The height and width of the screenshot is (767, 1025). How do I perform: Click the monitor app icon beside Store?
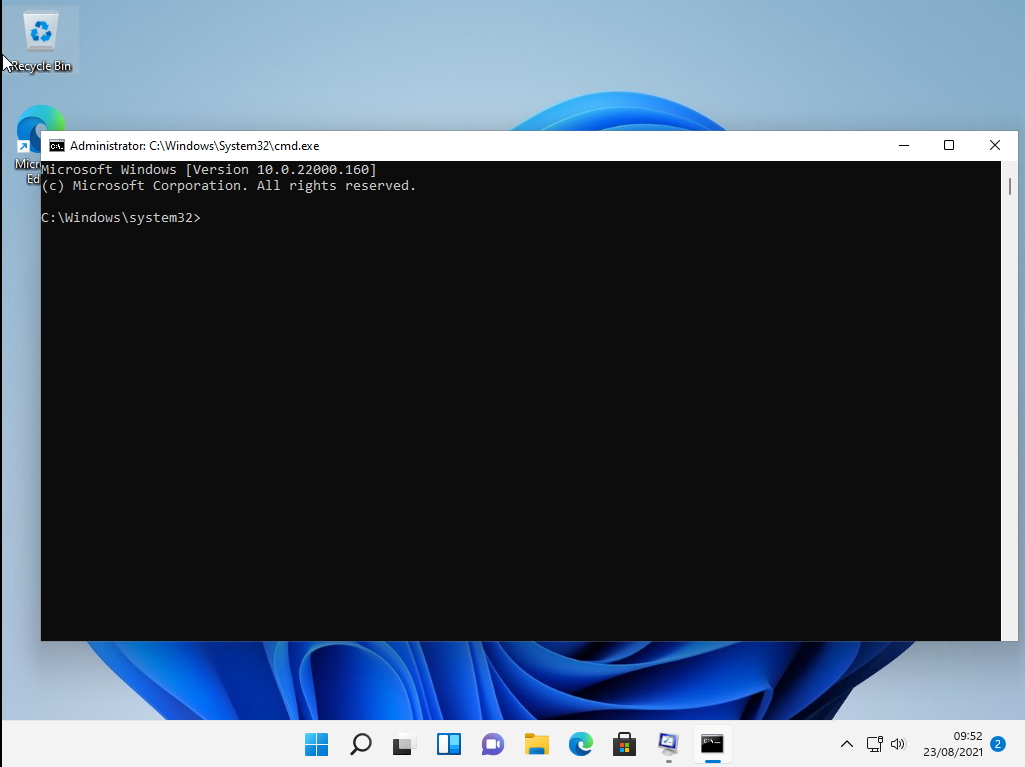[668, 744]
